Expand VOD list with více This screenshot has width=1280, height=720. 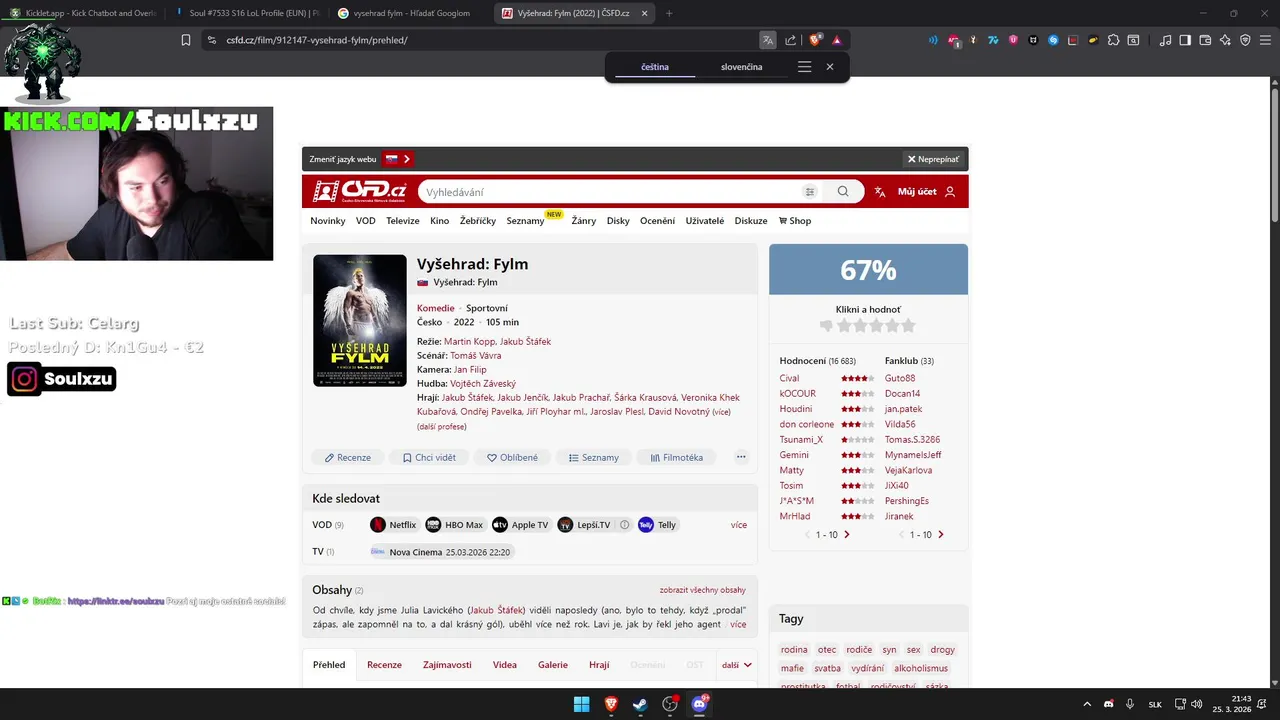(x=738, y=524)
